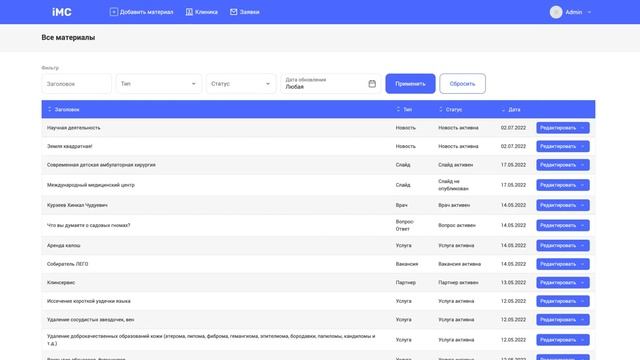Open the Тип filter dropdown
The height and width of the screenshot is (360, 640).
(x=158, y=84)
